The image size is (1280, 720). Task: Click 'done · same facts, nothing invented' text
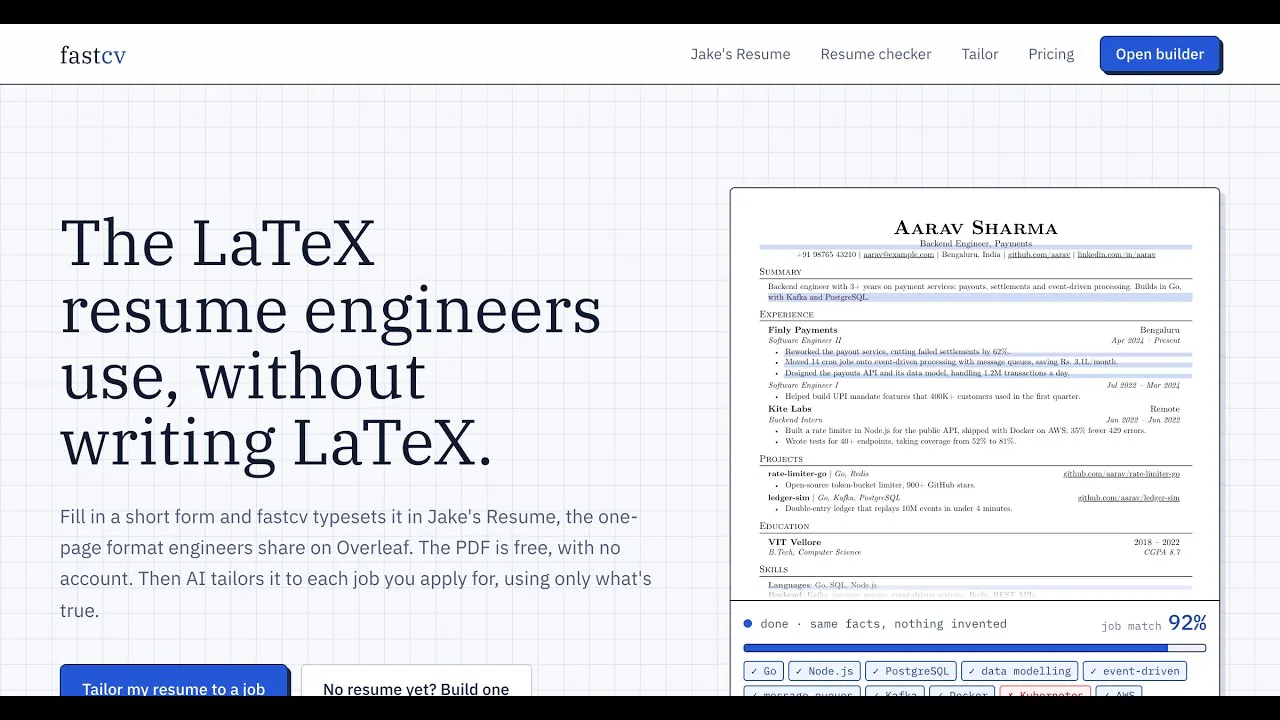[883, 624]
